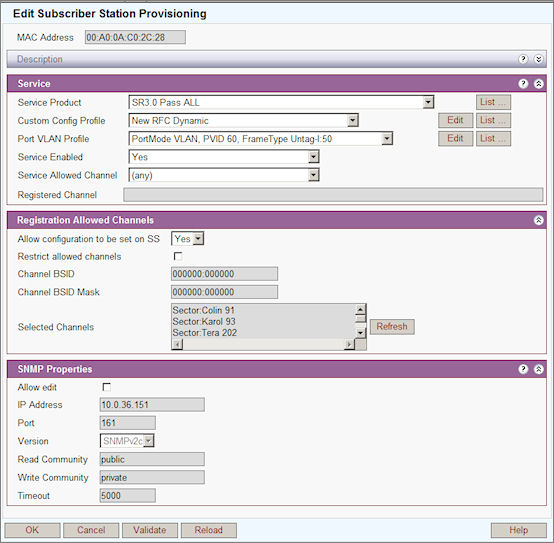Refresh the Selected Channels list
The width and height of the screenshot is (554, 543).
tap(392, 326)
